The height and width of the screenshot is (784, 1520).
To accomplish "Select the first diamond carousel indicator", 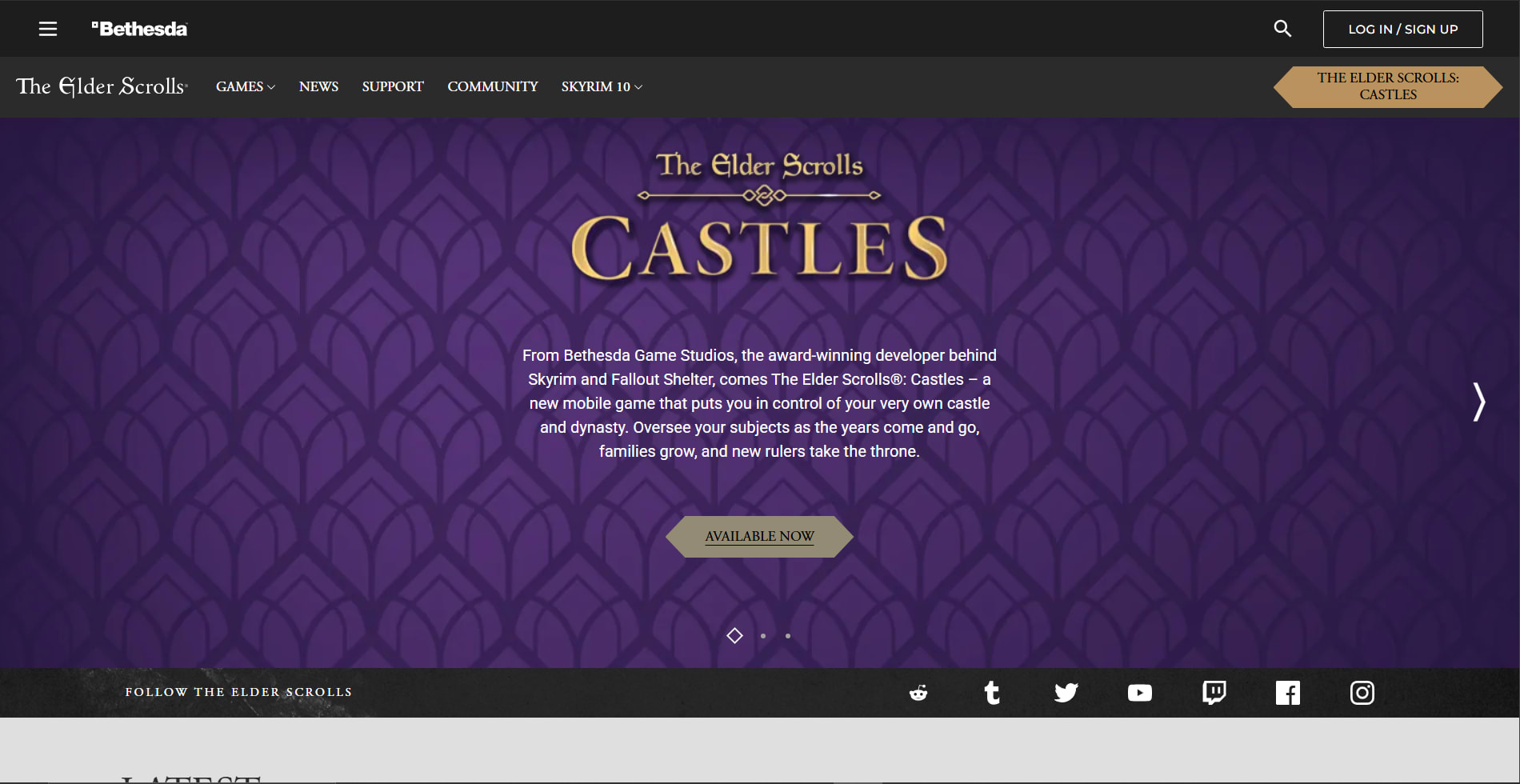I will (734, 635).
